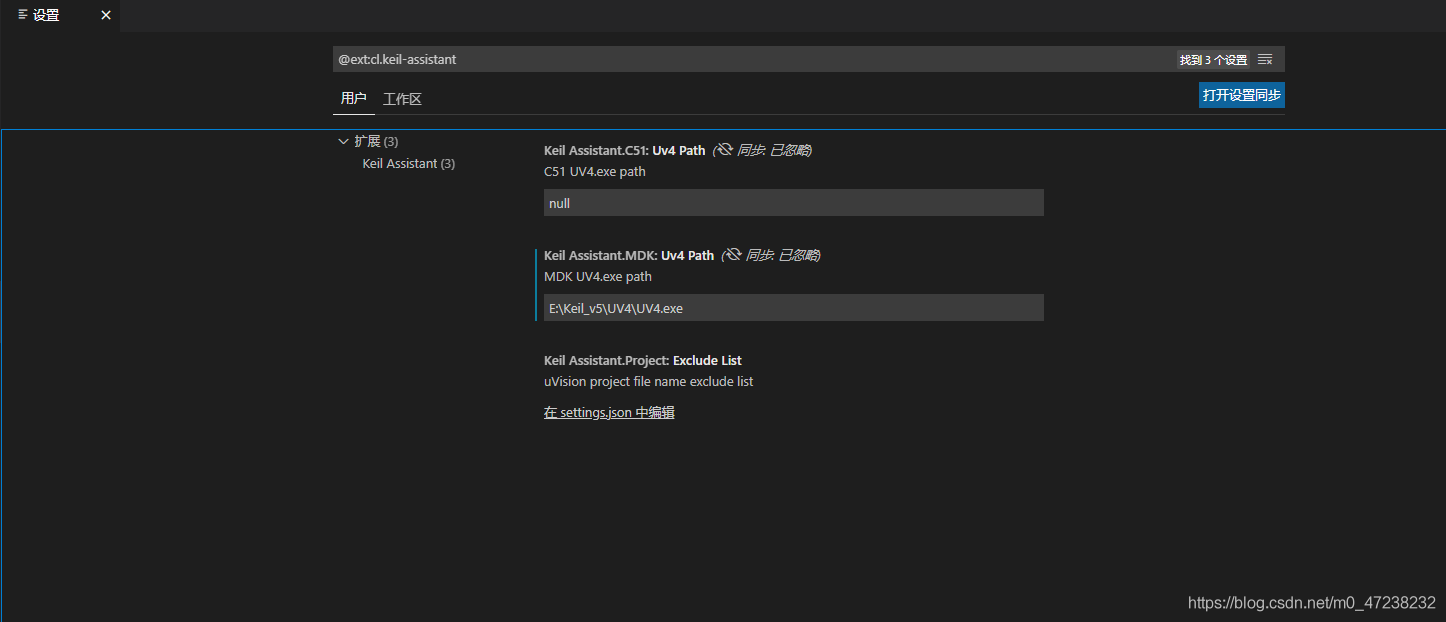Click the clear settings search filter icon
Screen dimensions: 1446x622
(x=1265, y=59)
